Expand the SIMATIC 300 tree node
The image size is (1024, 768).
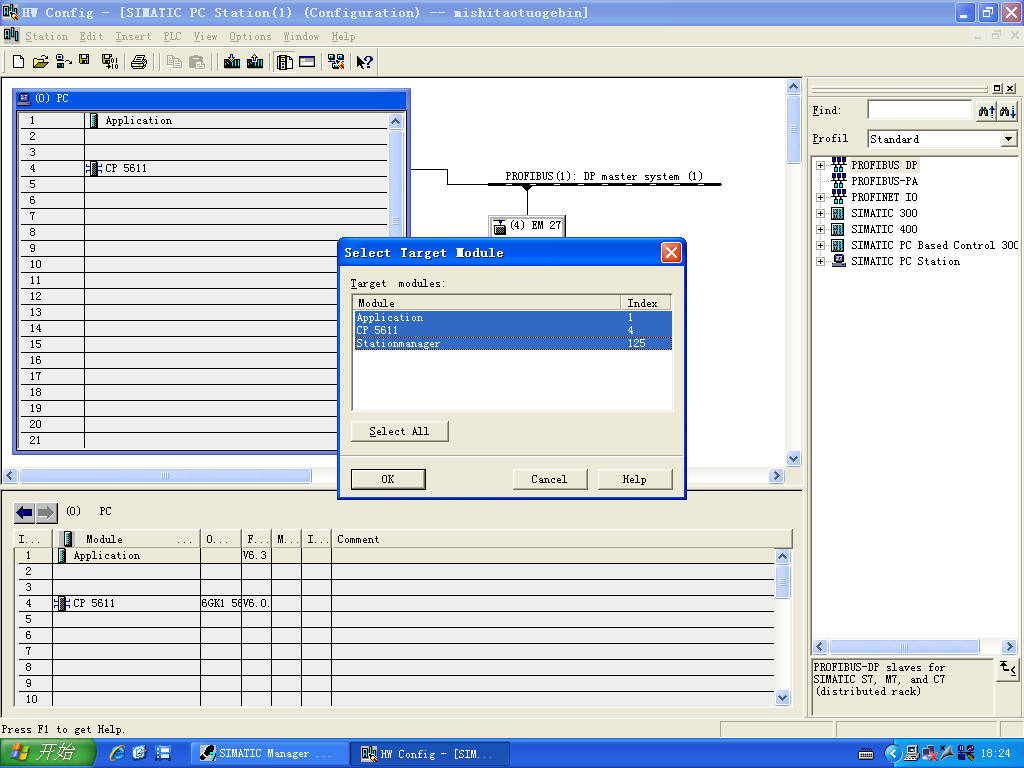[x=820, y=213]
